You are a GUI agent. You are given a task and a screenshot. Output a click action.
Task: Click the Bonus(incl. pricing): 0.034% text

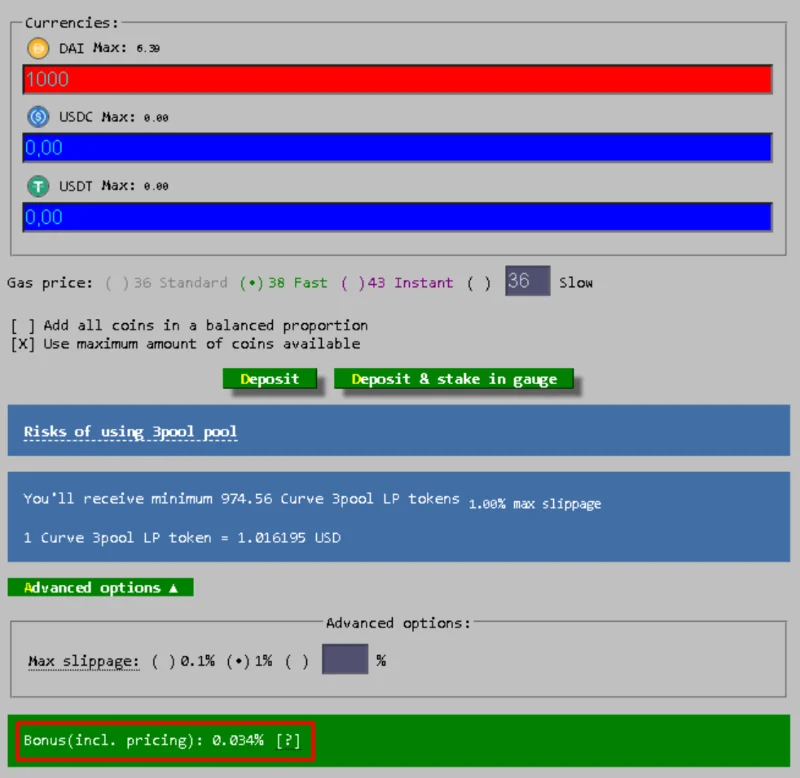click(143, 740)
